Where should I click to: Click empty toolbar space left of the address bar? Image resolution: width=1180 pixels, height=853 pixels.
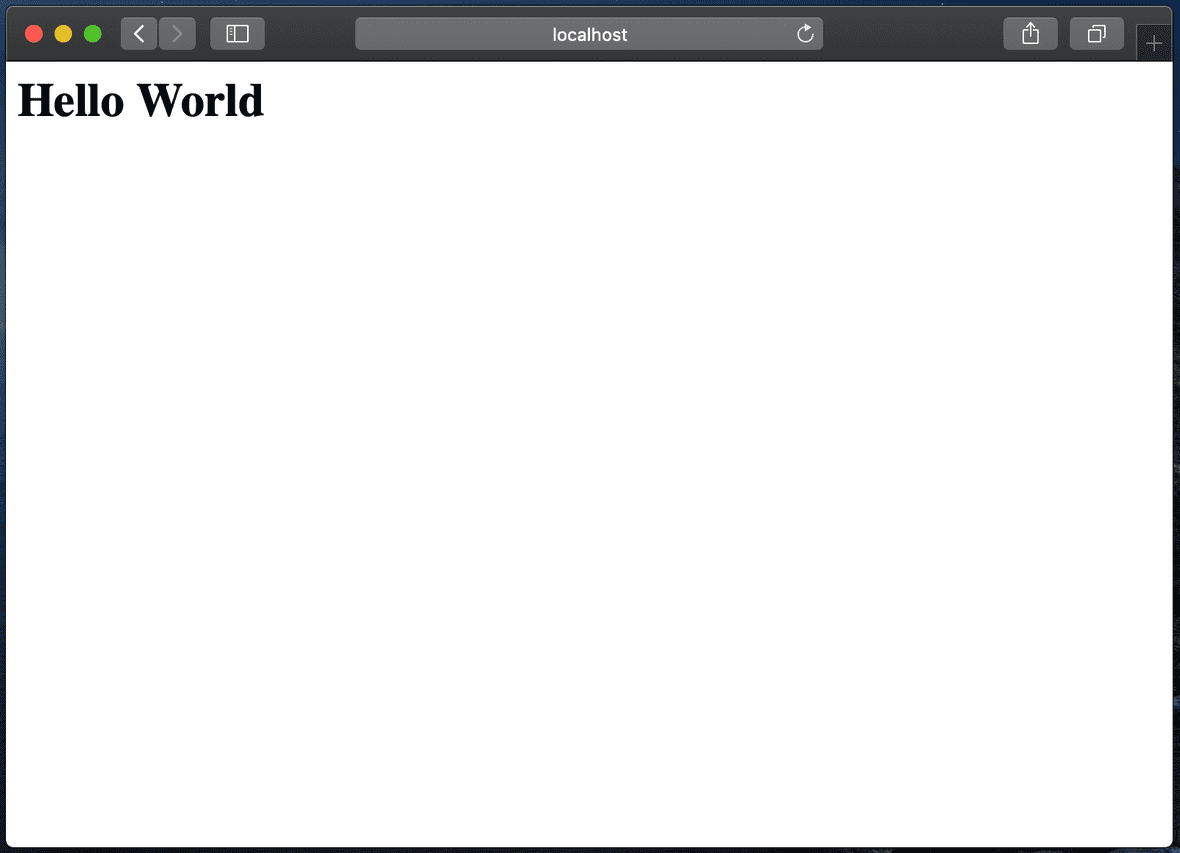(310, 34)
